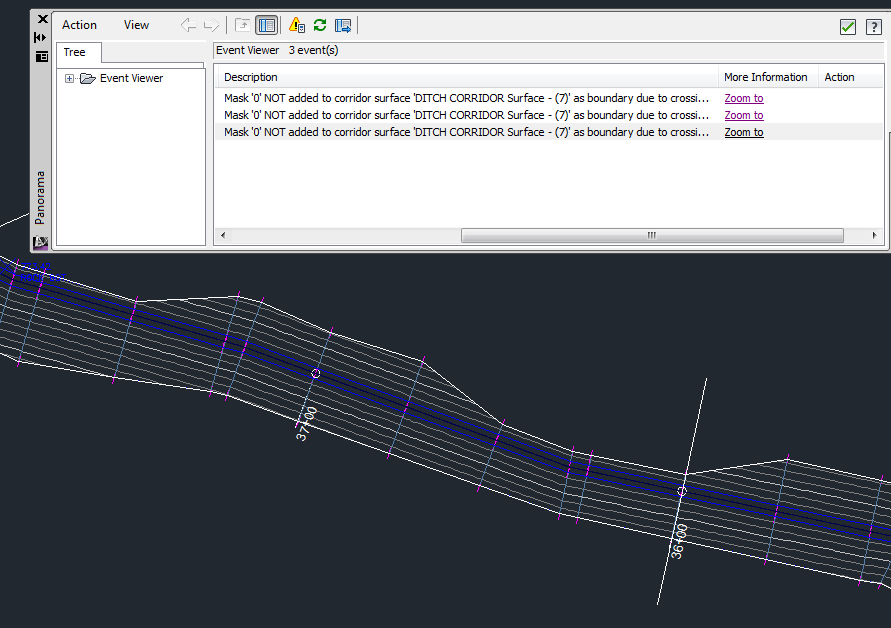Click the green refresh arrows icon

(x=320, y=26)
